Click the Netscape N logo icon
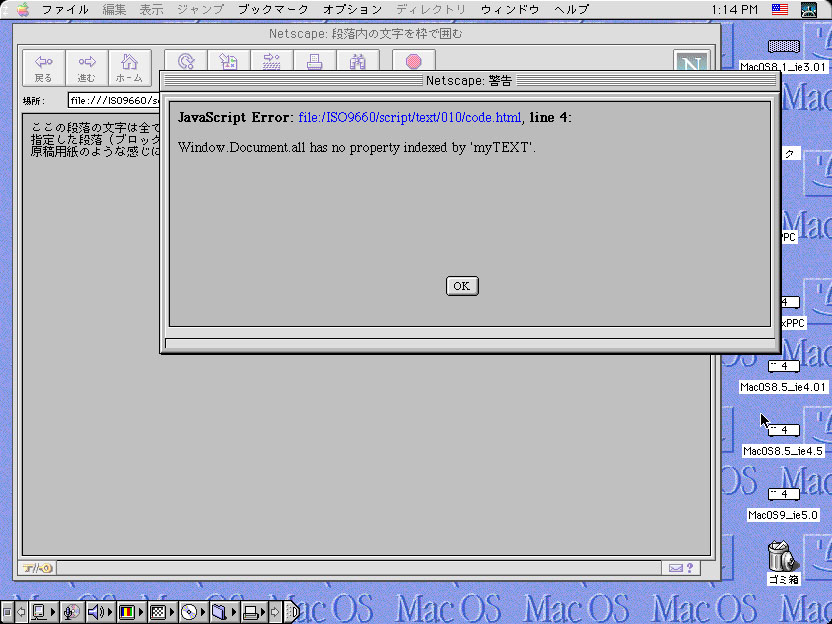Viewport: 832px width, 624px height. coord(691,60)
